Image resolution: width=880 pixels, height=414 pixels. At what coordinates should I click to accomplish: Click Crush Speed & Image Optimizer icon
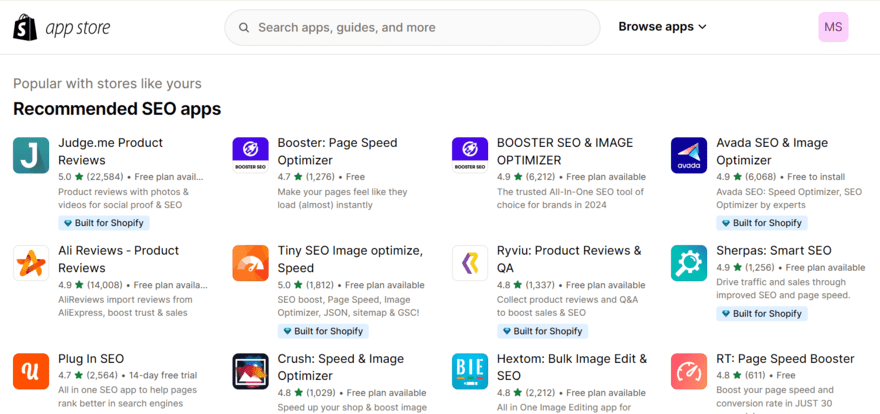[250, 371]
